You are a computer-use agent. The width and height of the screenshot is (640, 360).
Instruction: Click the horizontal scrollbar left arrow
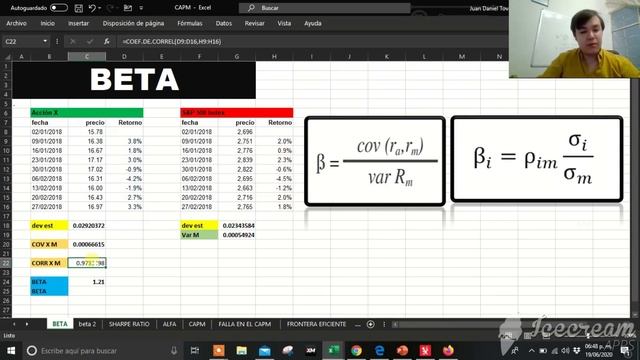click(395, 324)
